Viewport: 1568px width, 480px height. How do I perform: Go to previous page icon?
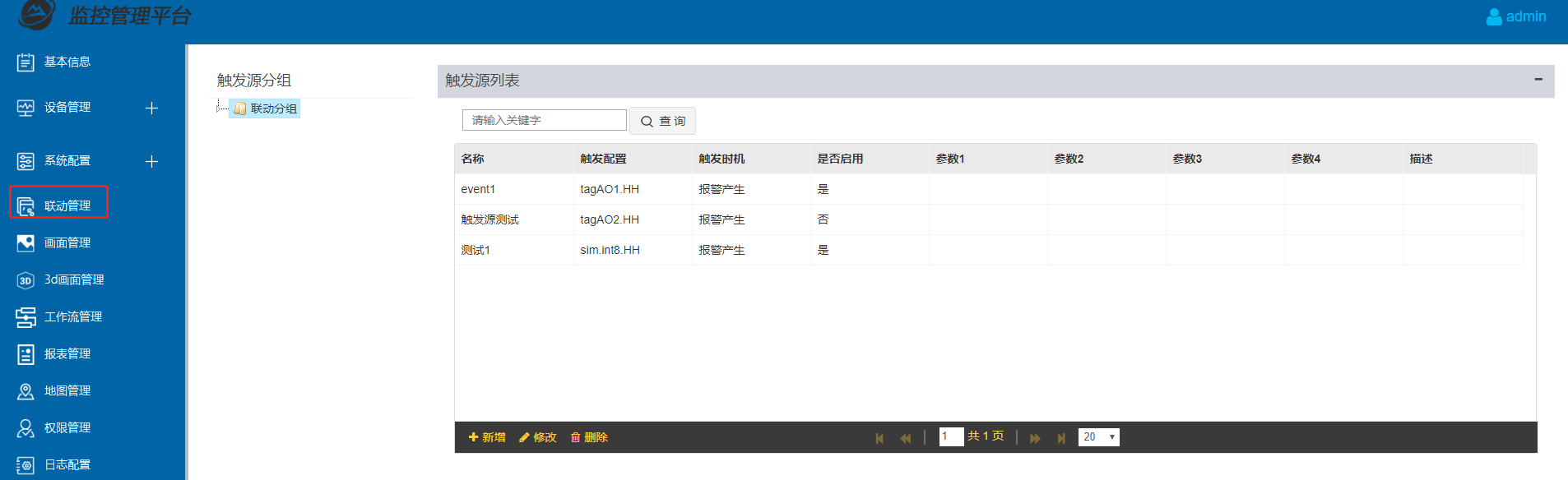[x=906, y=438]
